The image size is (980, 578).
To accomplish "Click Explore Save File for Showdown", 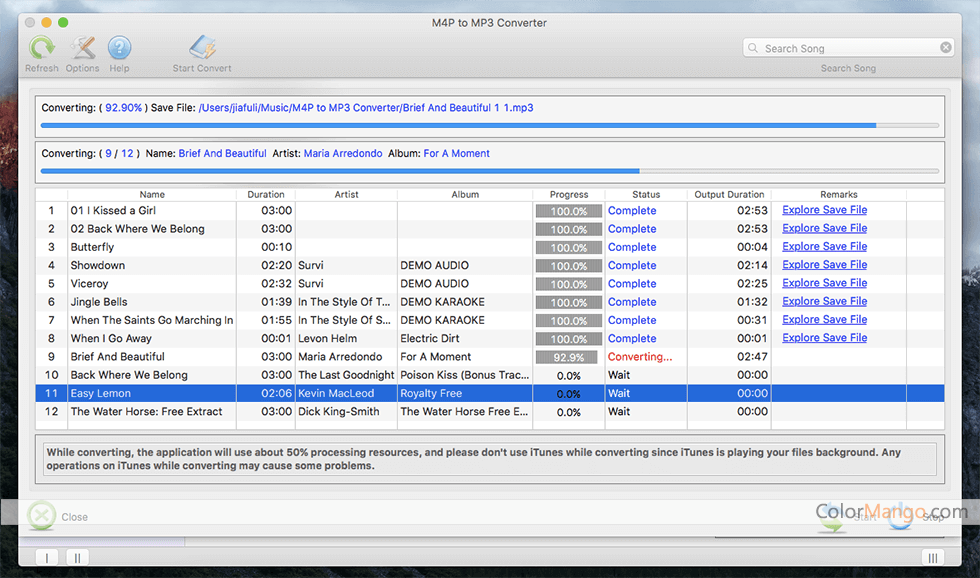I will (824, 265).
